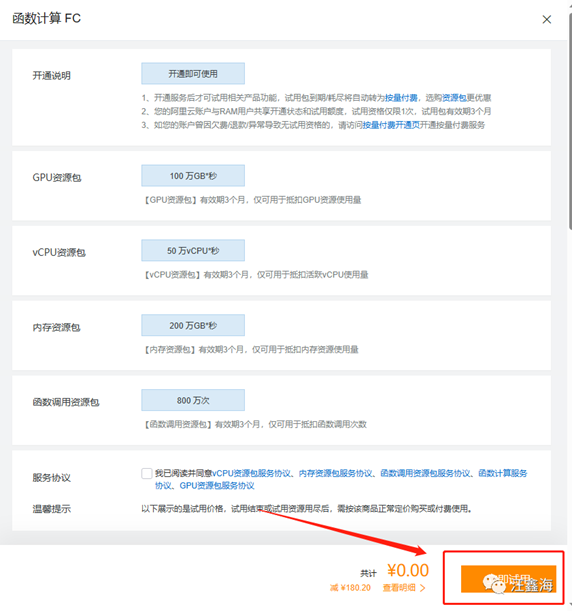Image resolution: width=572 pixels, height=611 pixels.
Task: Click the ¥0.00 total price
Action: point(408,570)
